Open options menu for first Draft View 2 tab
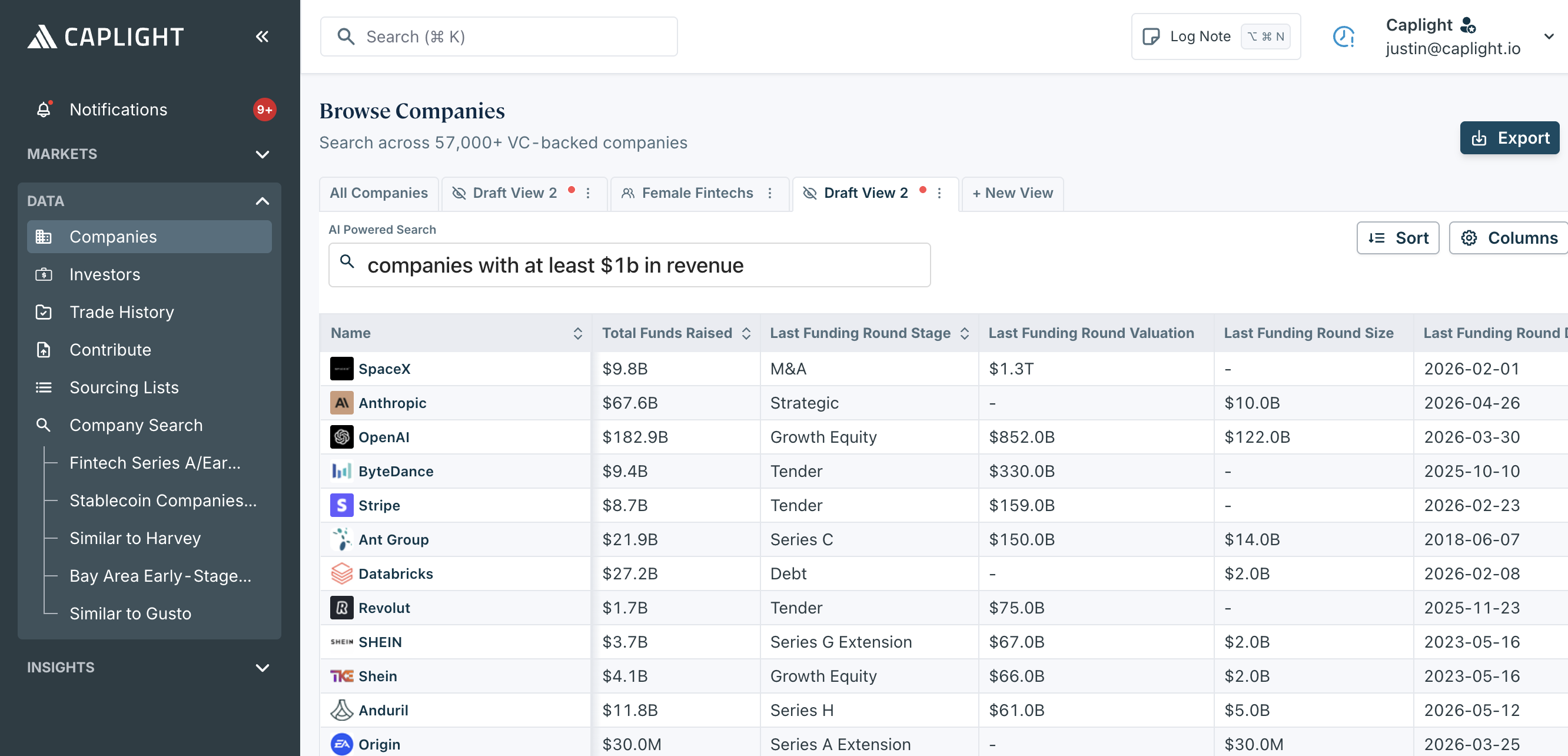 click(x=588, y=193)
